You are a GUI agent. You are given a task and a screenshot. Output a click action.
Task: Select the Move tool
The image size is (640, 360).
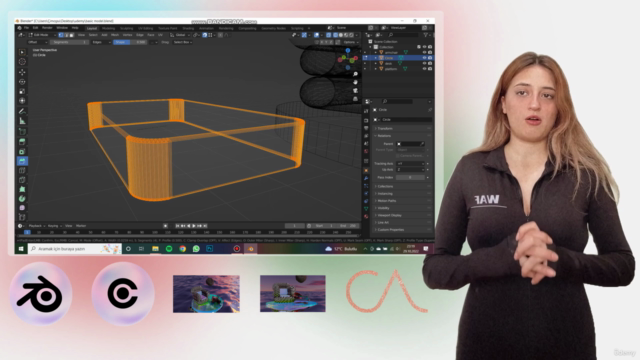click(x=22, y=72)
